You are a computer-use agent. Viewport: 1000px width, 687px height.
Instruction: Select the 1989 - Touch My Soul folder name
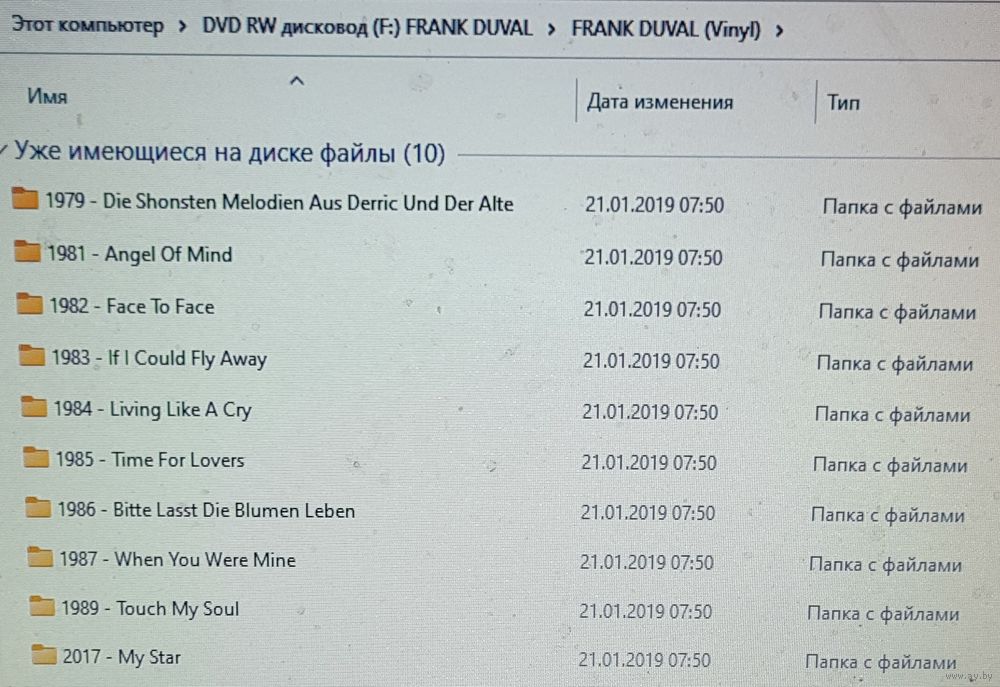151,609
